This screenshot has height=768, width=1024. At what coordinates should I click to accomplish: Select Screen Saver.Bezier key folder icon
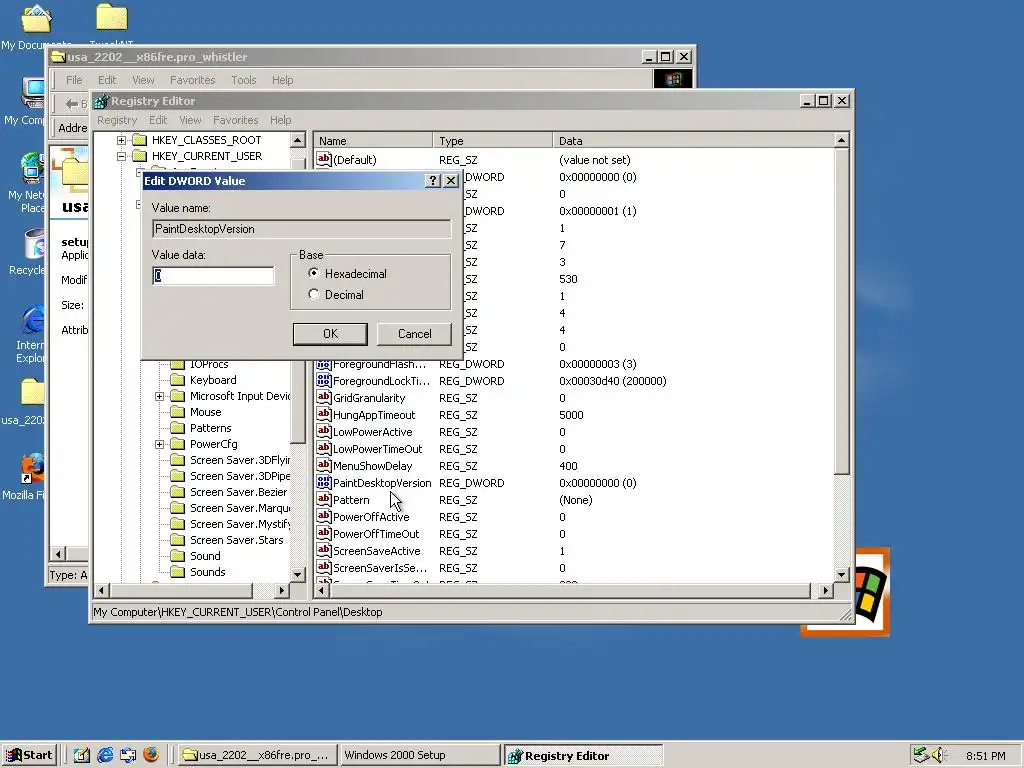(178, 492)
